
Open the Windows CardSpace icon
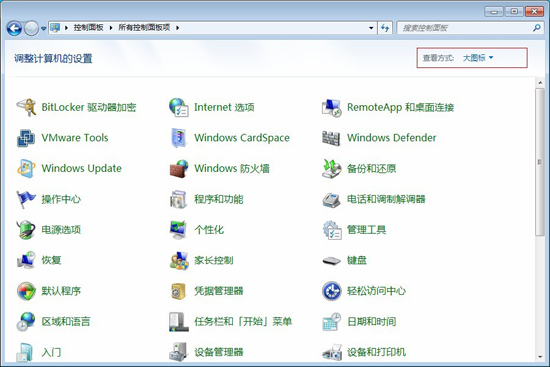179,138
